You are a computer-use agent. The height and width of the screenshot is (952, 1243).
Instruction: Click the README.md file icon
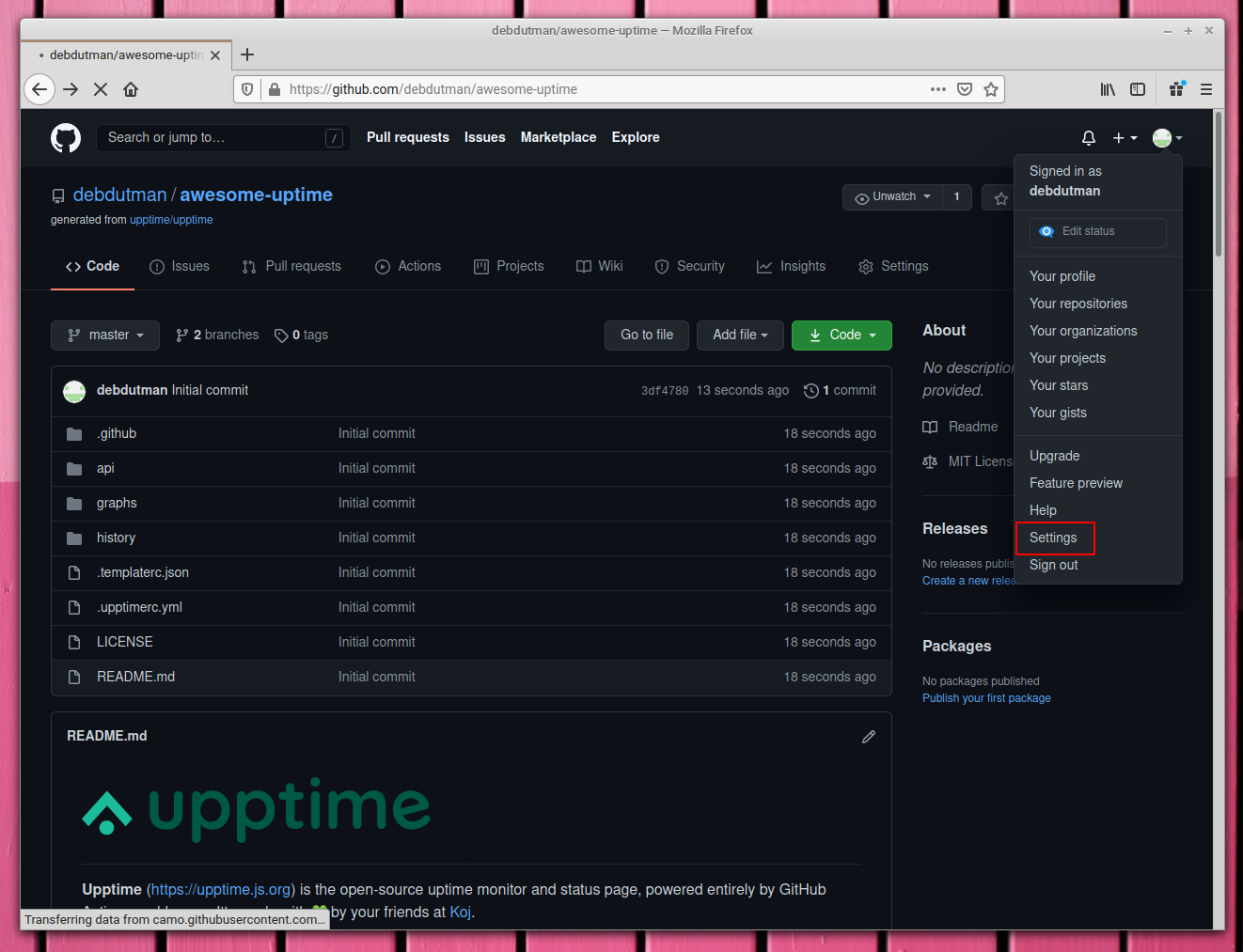[74, 676]
